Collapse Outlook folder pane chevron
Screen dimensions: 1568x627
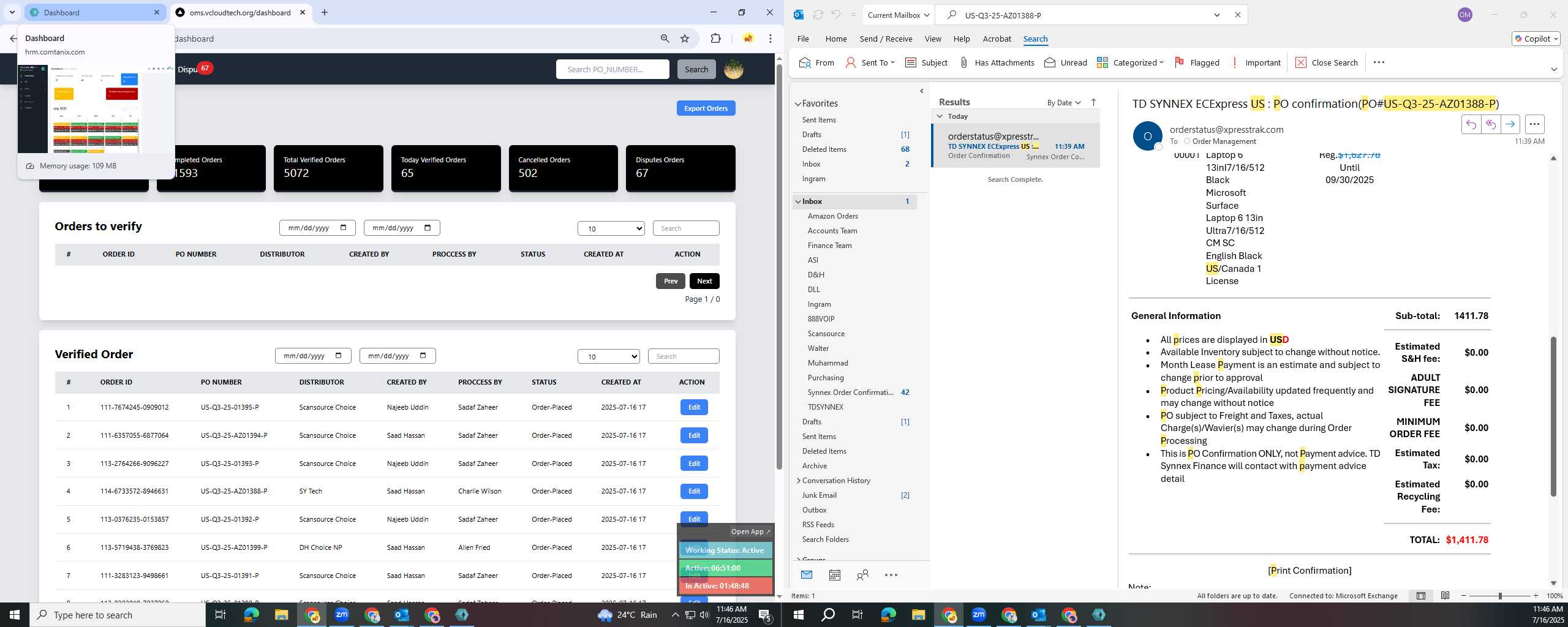point(922,91)
